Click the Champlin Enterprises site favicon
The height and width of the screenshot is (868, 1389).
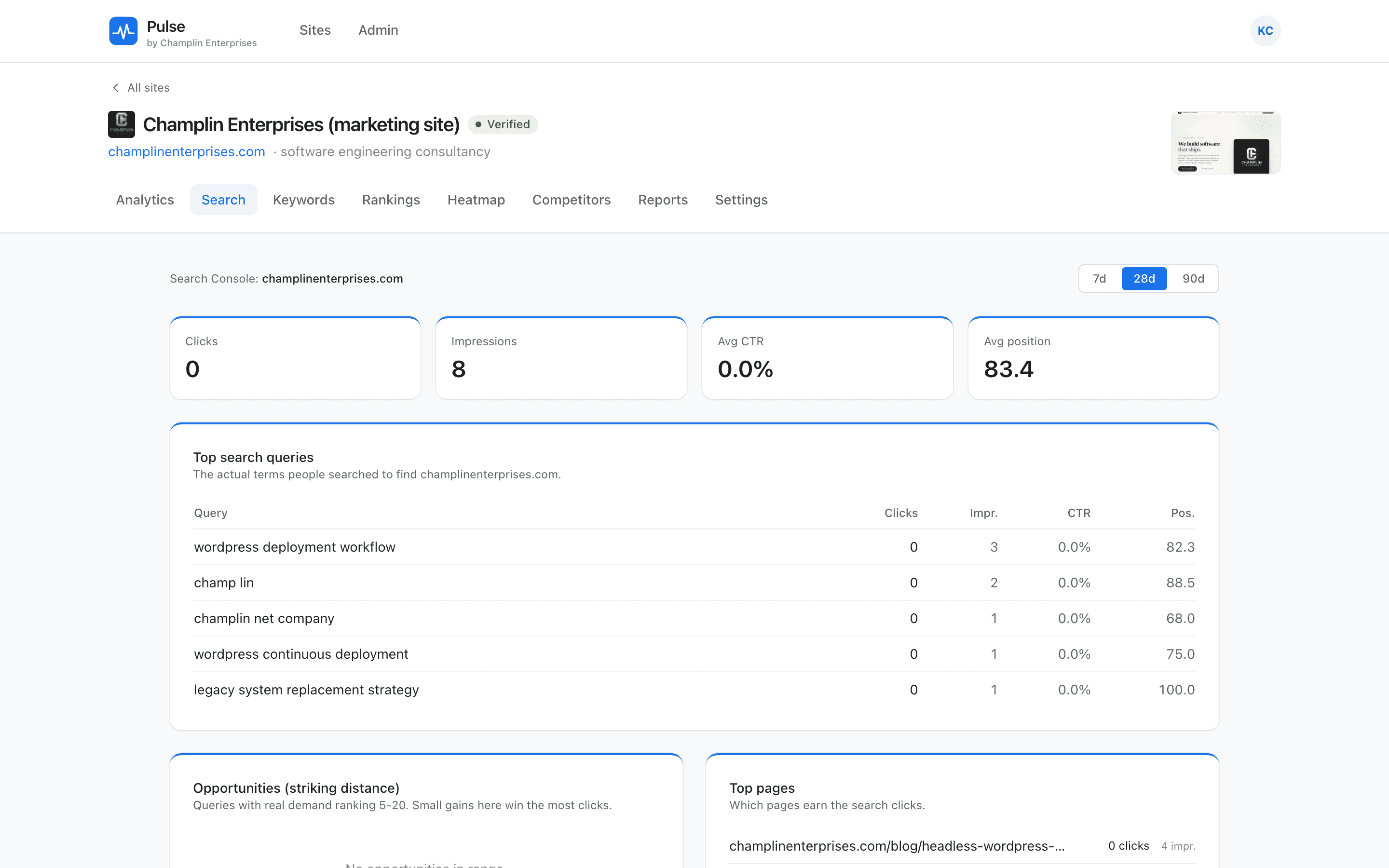pyautogui.click(x=122, y=124)
